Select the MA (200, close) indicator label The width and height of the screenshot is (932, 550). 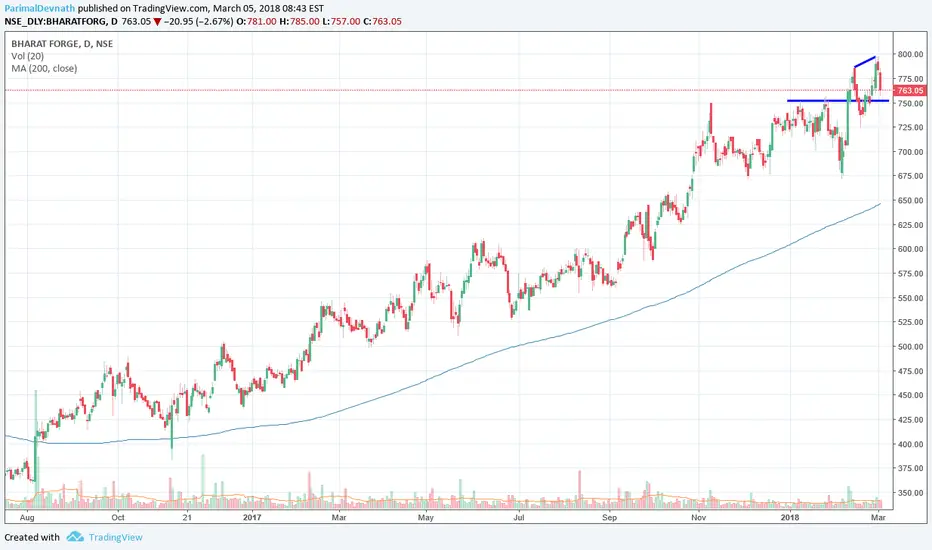point(44,68)
